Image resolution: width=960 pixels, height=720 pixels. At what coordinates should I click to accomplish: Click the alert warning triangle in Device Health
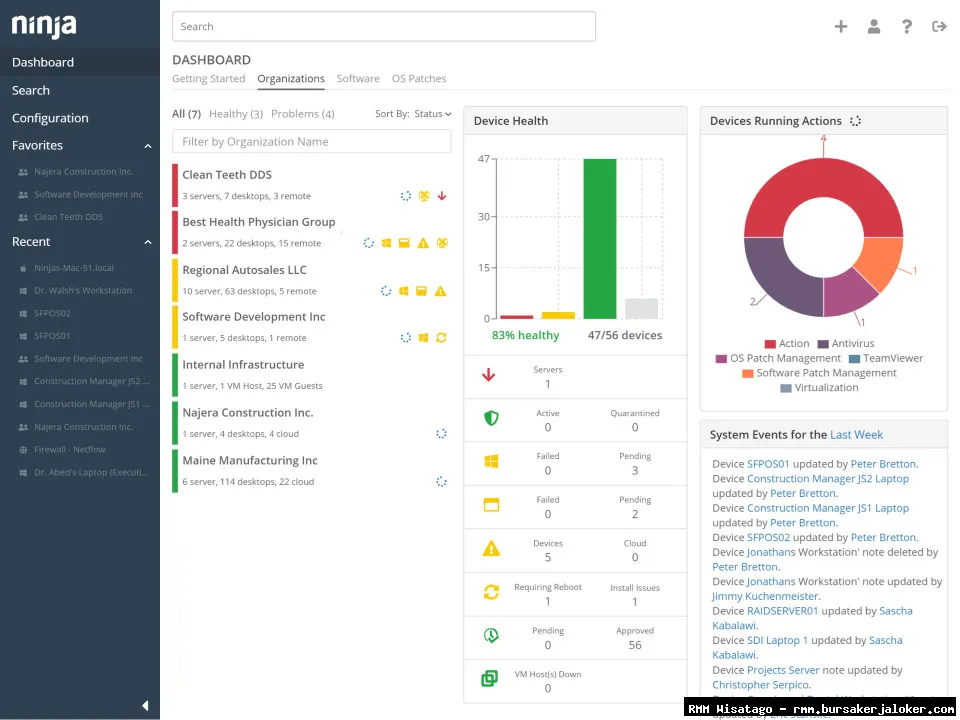coord(491,549)
